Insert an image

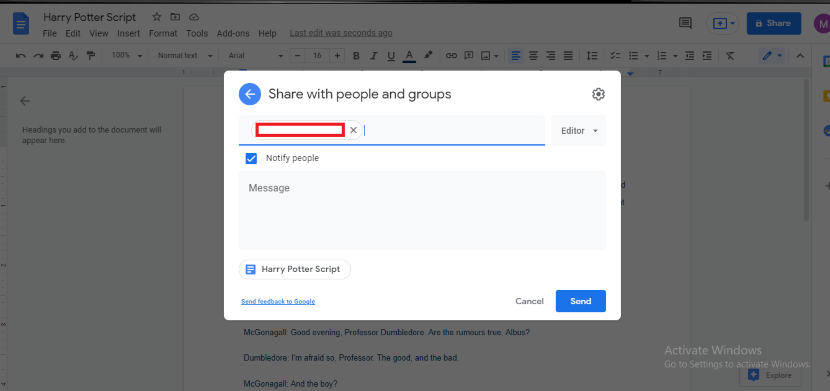coord(485,56)
